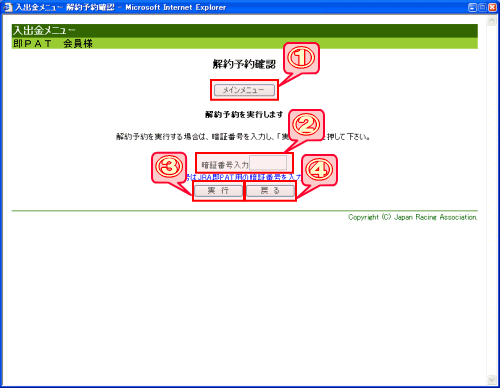The width and height of the screenshot is (500, 388).
Task: Click the 即PAT 会員様 light green bar
Action: click(x=245, y=43)
